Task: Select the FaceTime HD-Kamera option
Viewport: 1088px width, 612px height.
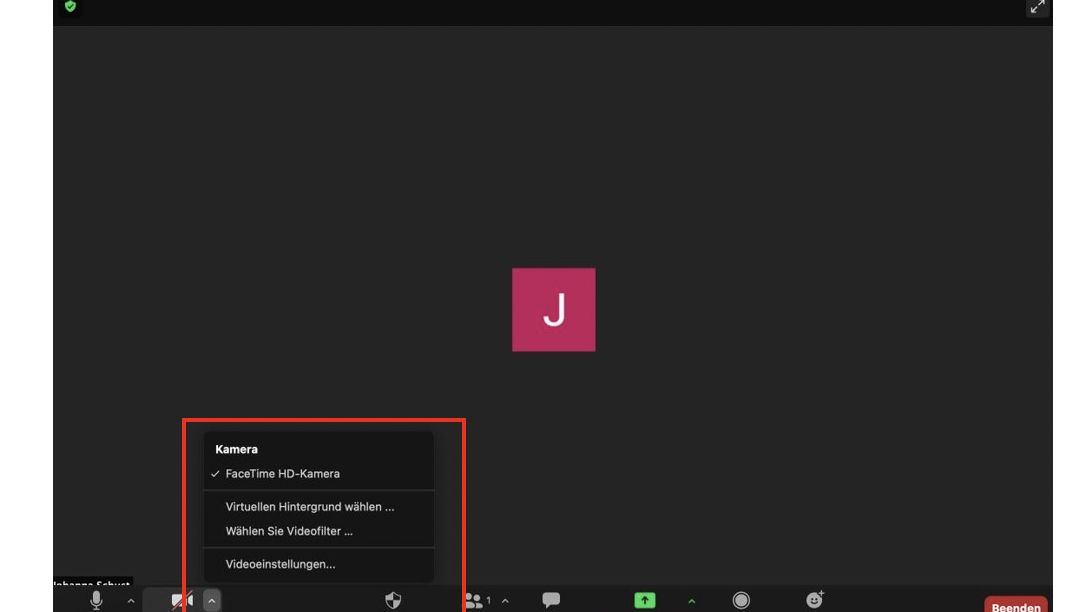Action: tap(282, 474)
